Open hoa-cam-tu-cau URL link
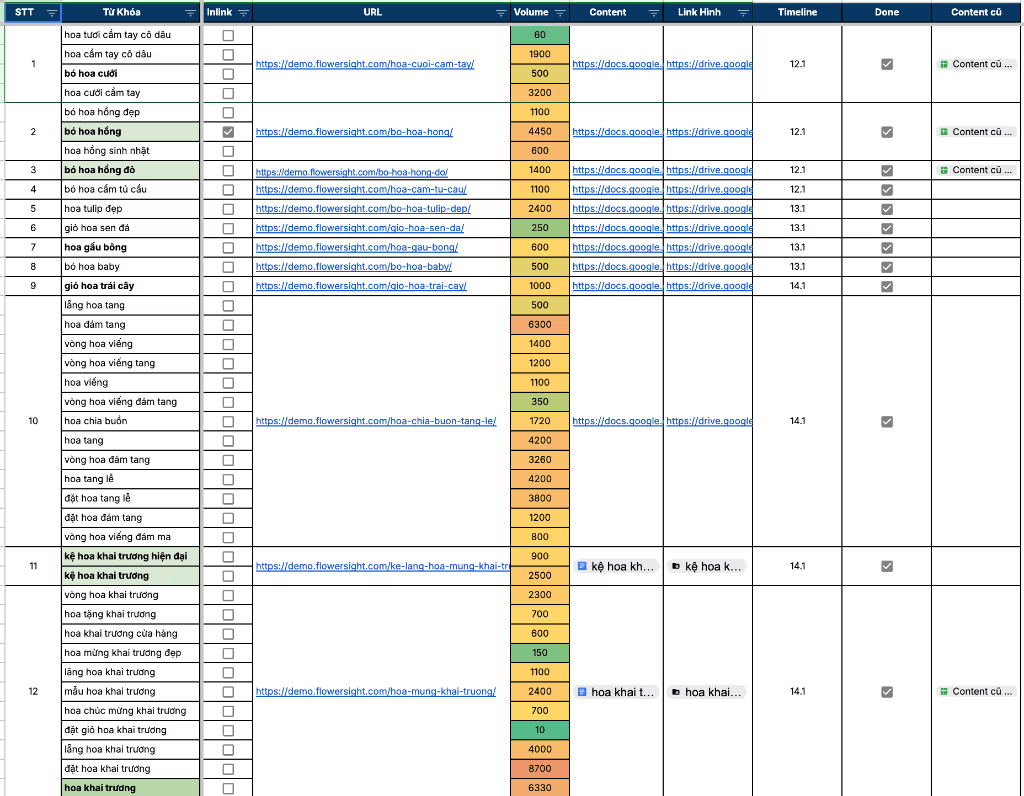1024x796 pixels. [361, 189]
